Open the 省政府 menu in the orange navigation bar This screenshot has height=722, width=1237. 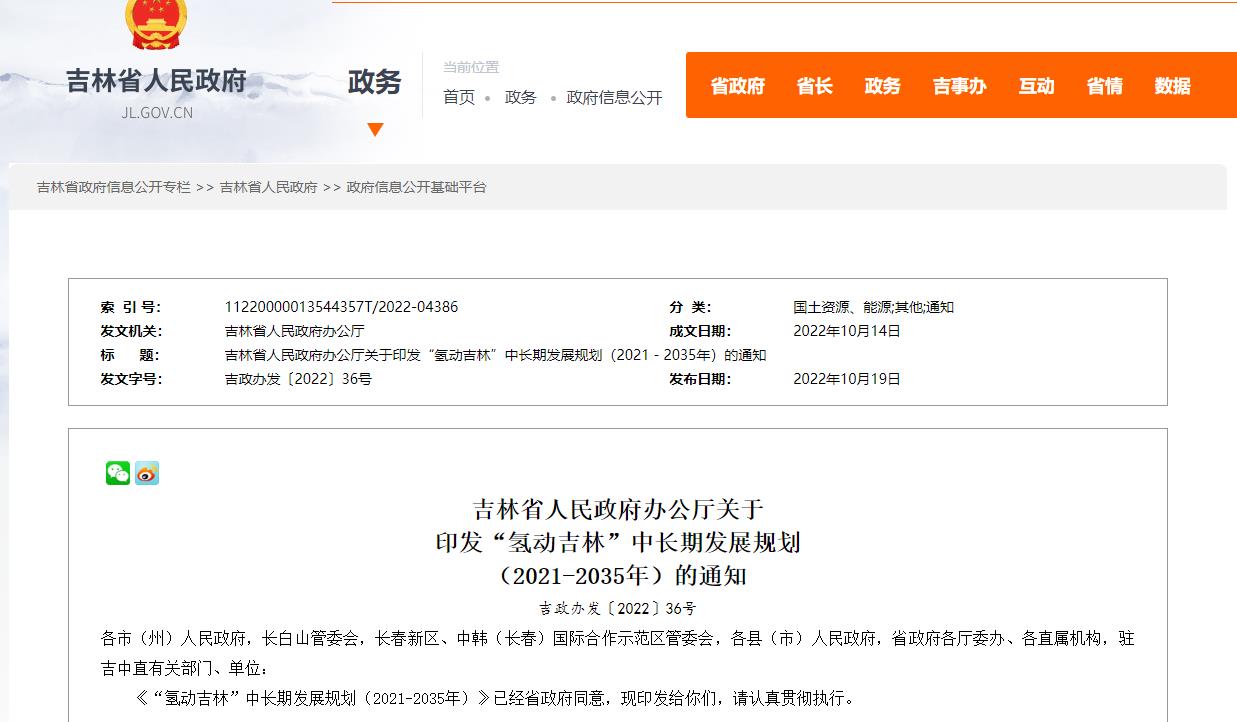737,86
